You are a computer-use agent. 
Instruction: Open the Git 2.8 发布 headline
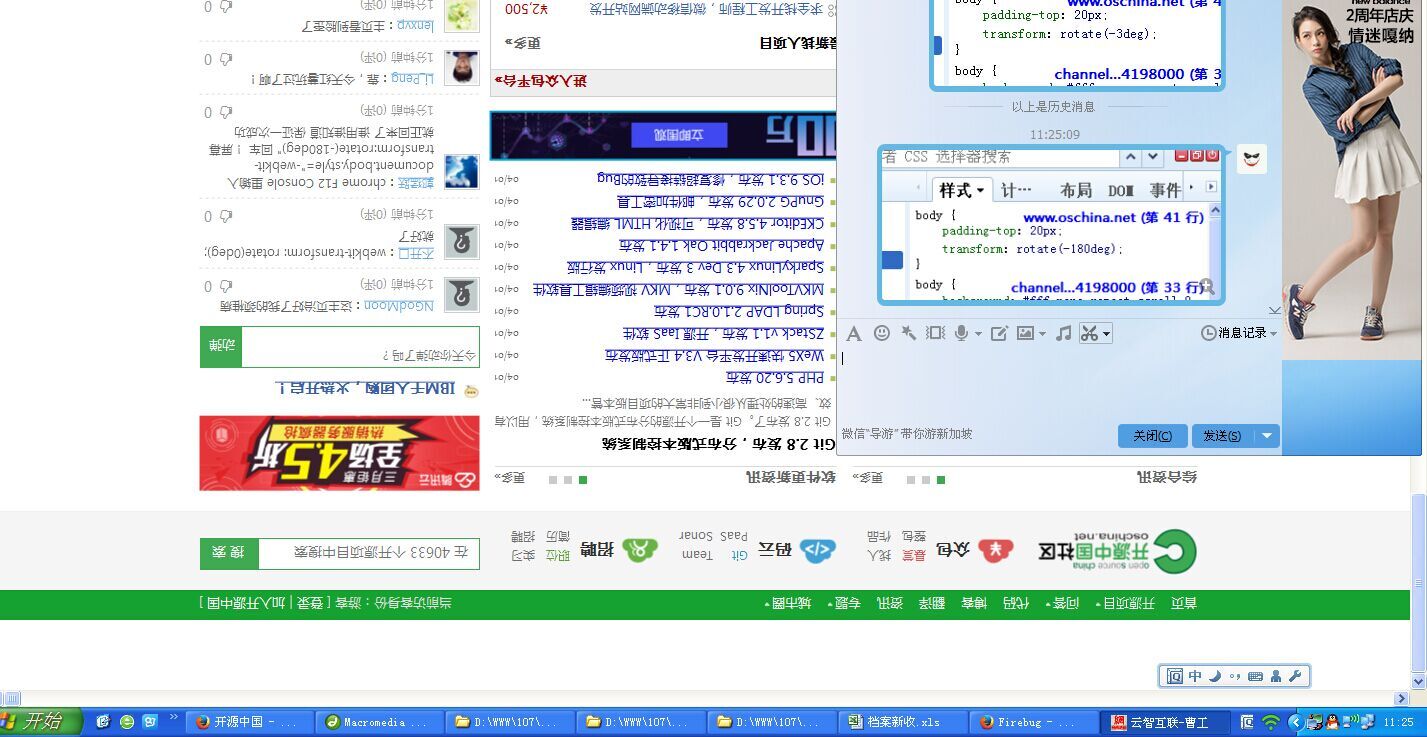click(x=718, y=444)
